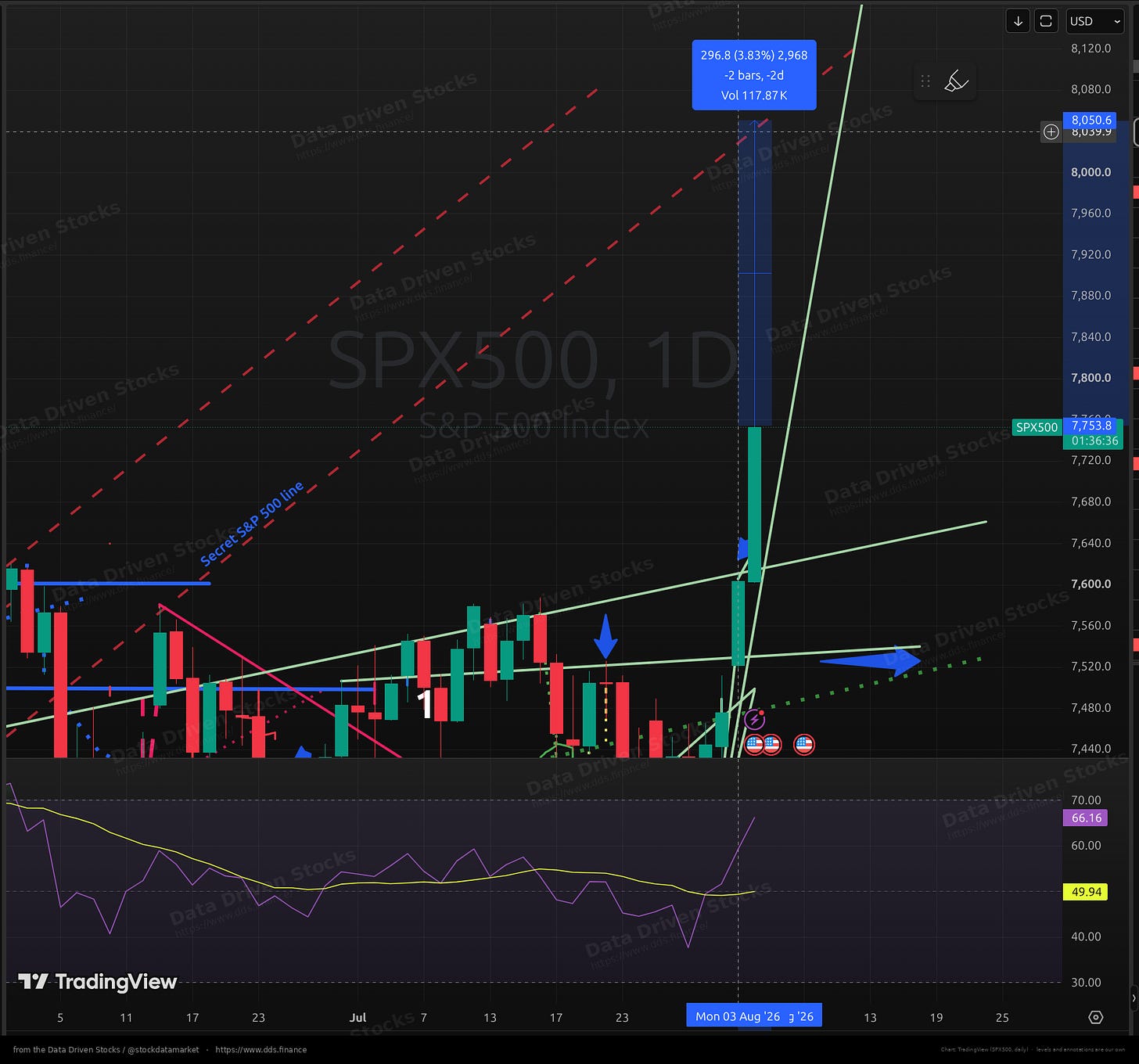Click the Mon 03 Aug '26 date label

(738, 1016)
